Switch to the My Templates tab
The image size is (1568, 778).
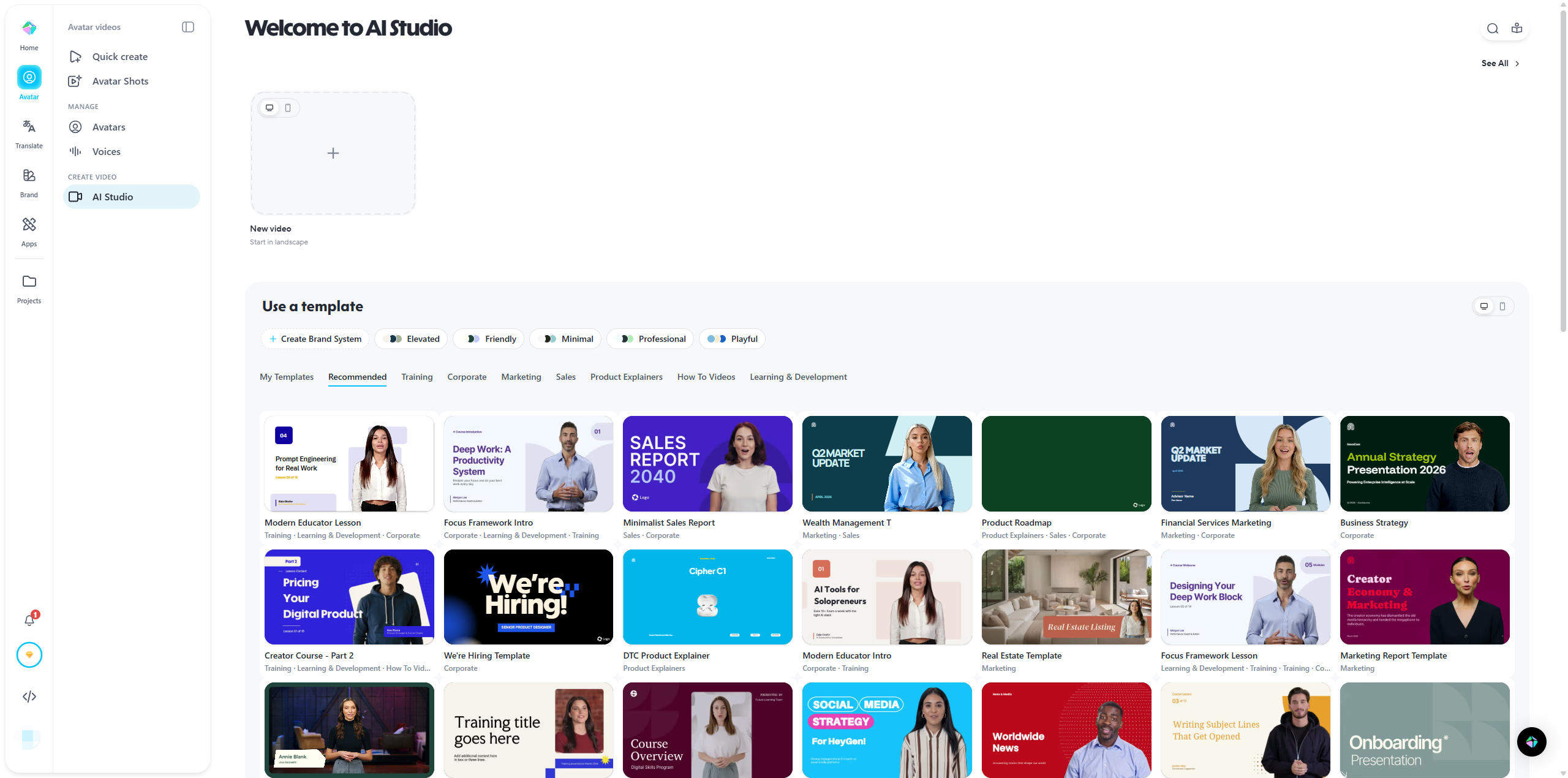287,377
